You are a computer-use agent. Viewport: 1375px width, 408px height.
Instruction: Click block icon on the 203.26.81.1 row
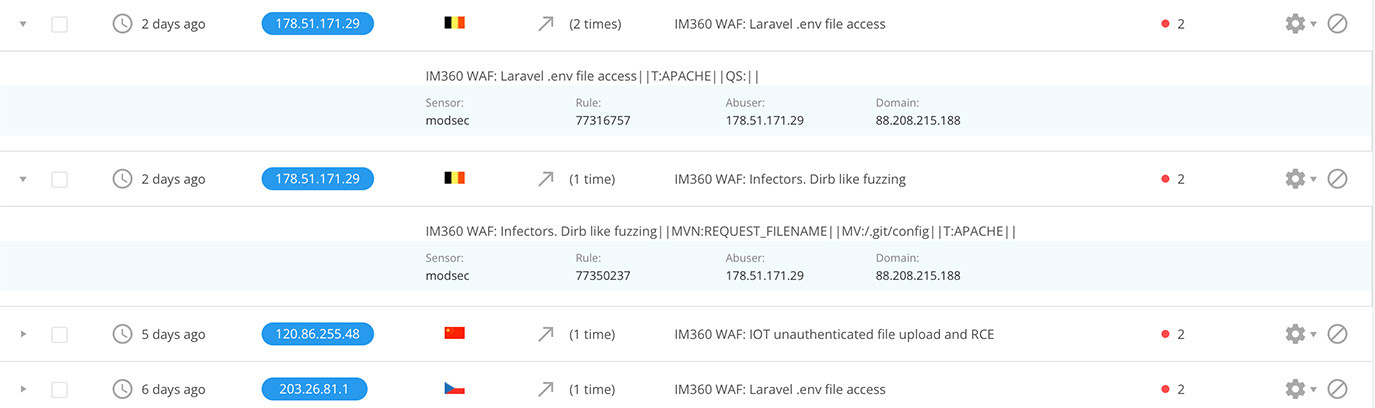(1337, 389)
